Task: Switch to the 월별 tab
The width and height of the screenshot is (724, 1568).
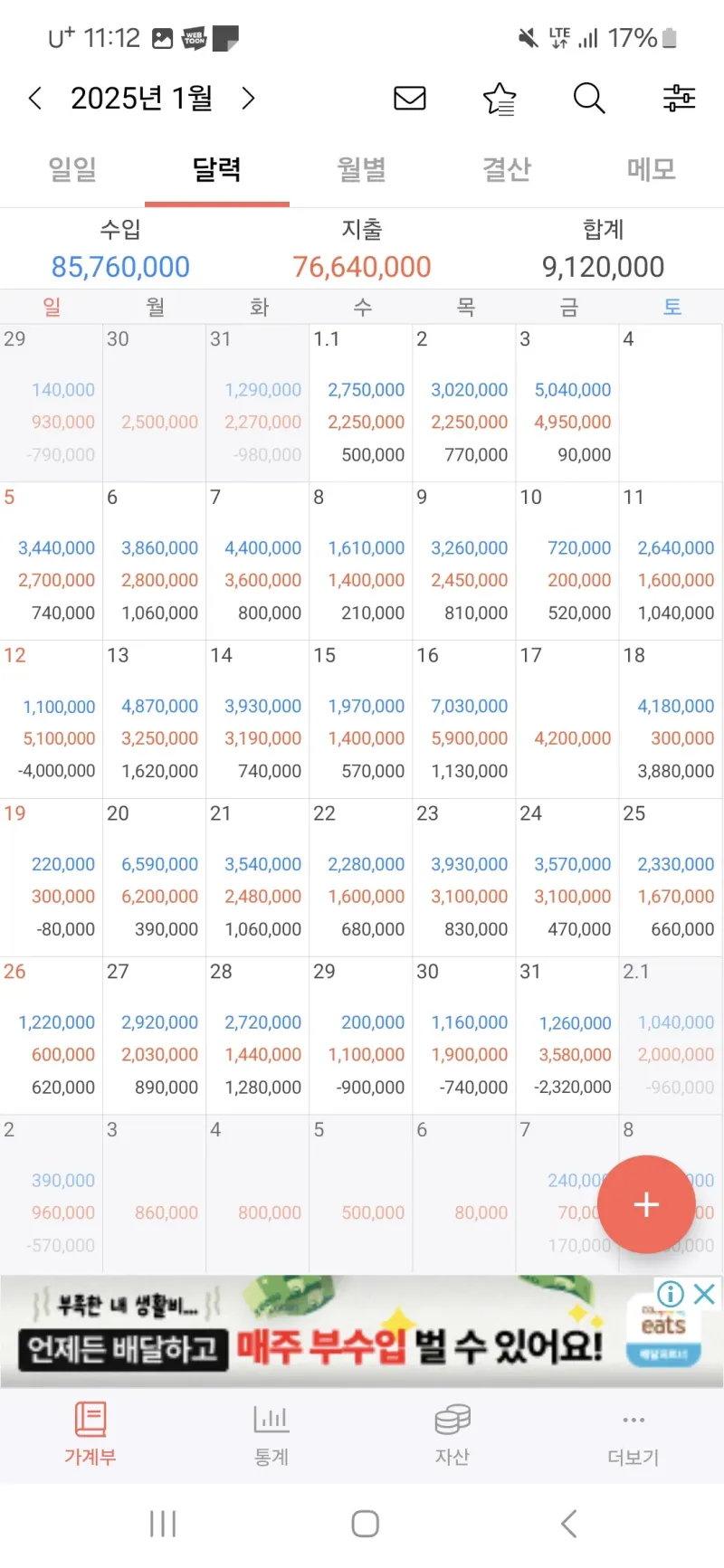Action: pos(362,168)
